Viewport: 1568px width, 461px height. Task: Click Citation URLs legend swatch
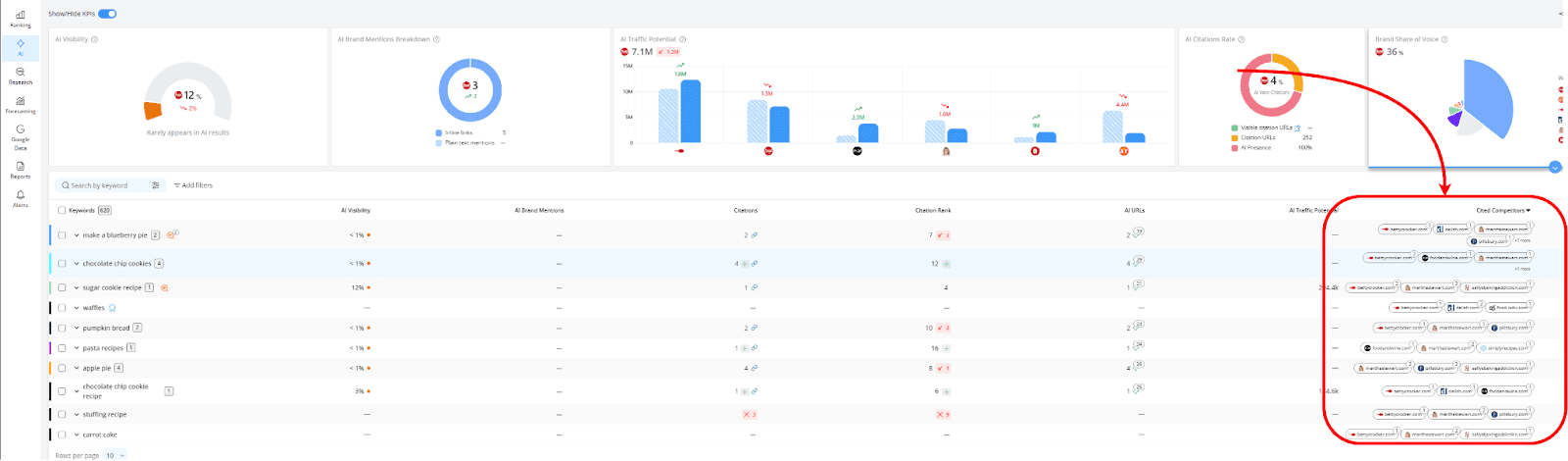tap(1234, 137)
